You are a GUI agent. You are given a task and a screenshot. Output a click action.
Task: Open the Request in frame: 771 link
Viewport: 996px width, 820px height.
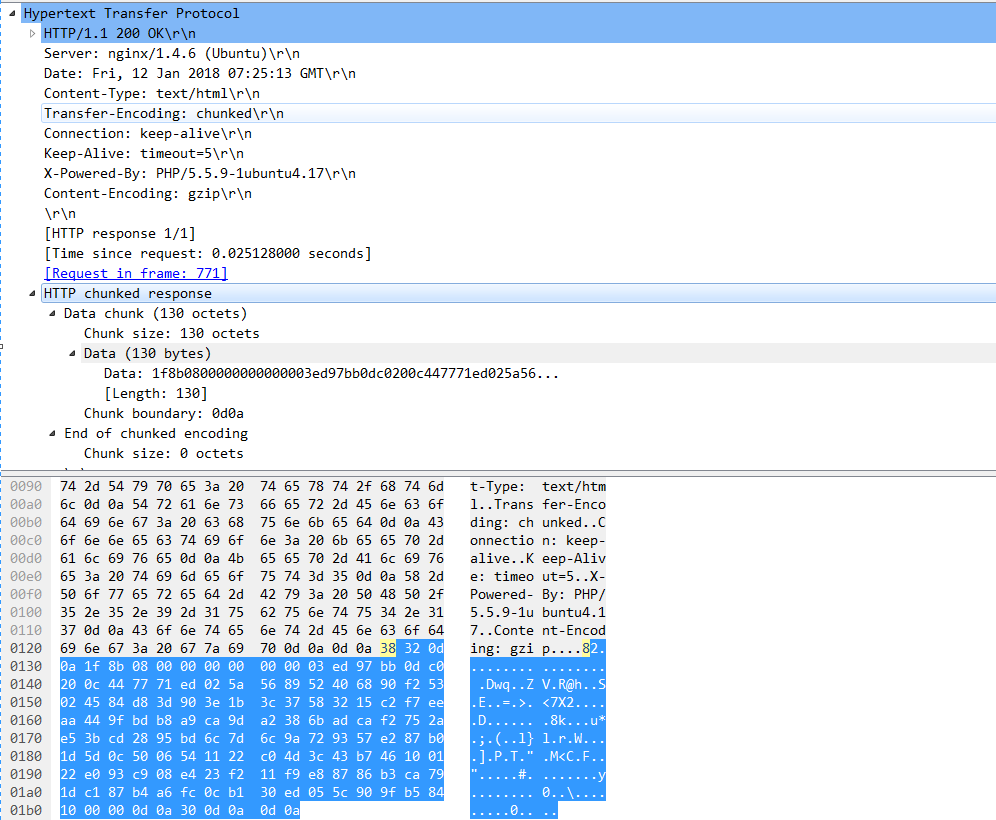136,273
